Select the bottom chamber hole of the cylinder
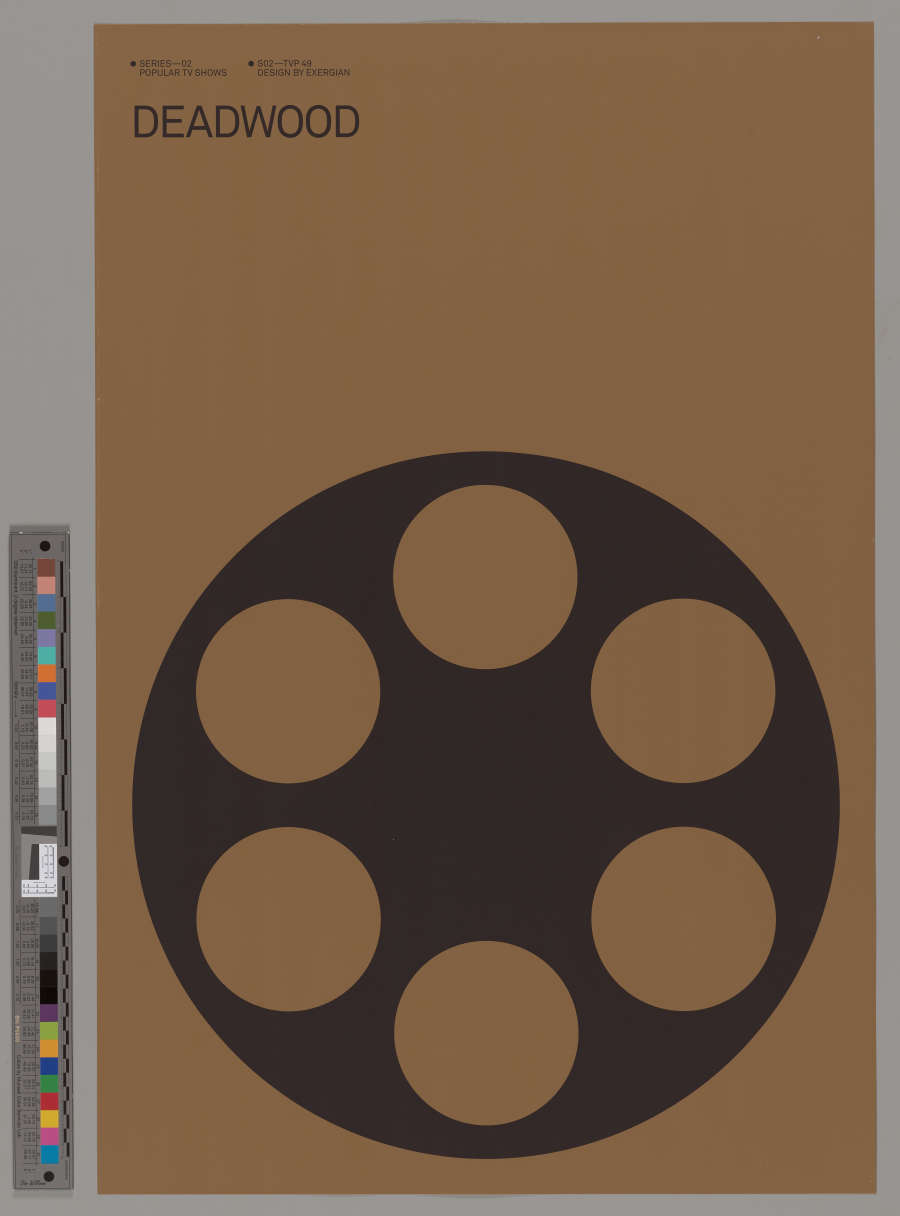The width and height of the screenshot is (900, 1216). (x=486, y=1033)
